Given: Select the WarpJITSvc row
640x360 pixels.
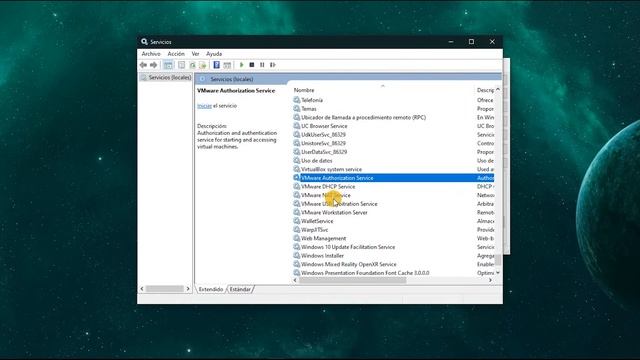Looking at the screenshot, I should (393, 229).
